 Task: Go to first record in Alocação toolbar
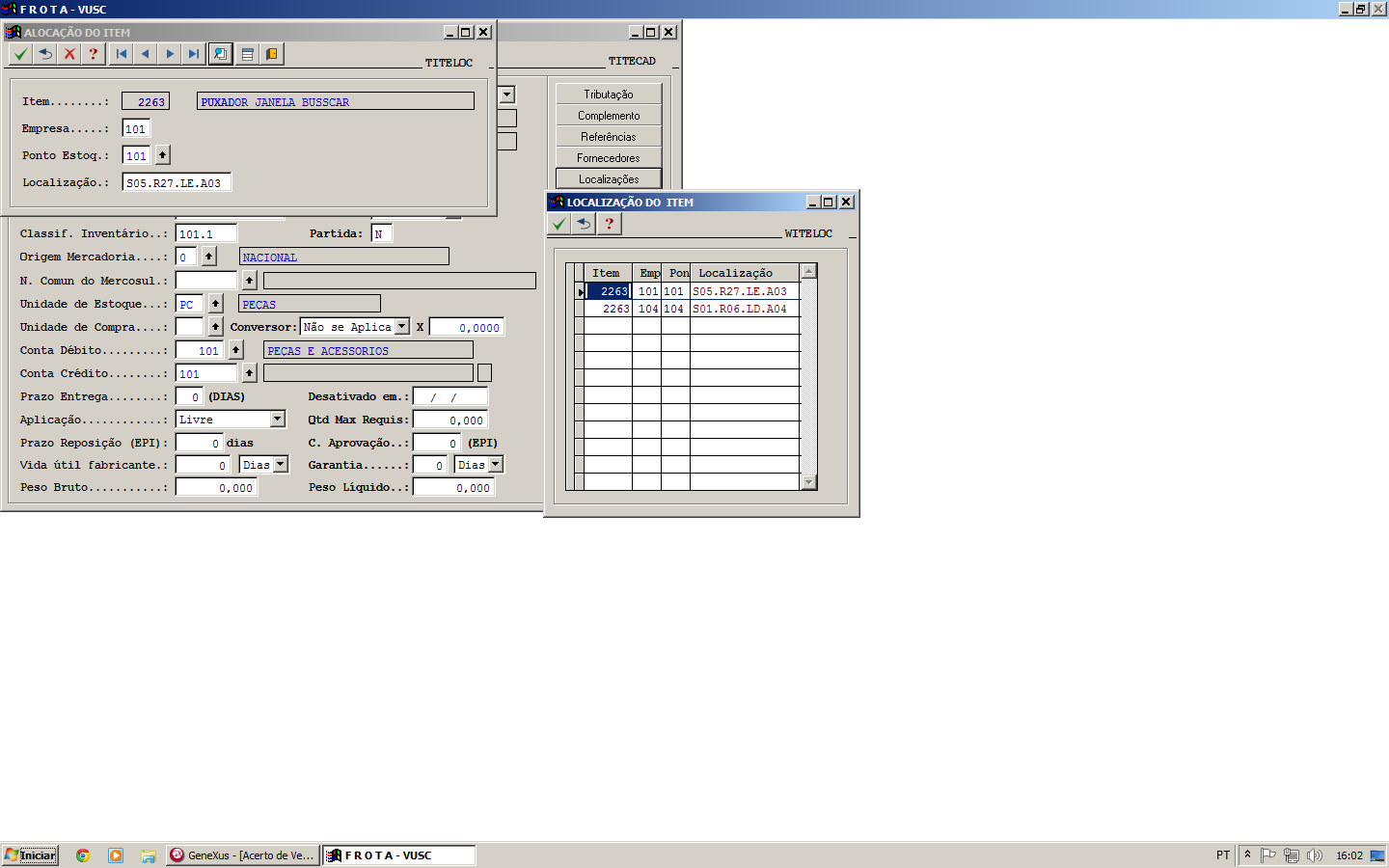[x=122, y=54]
